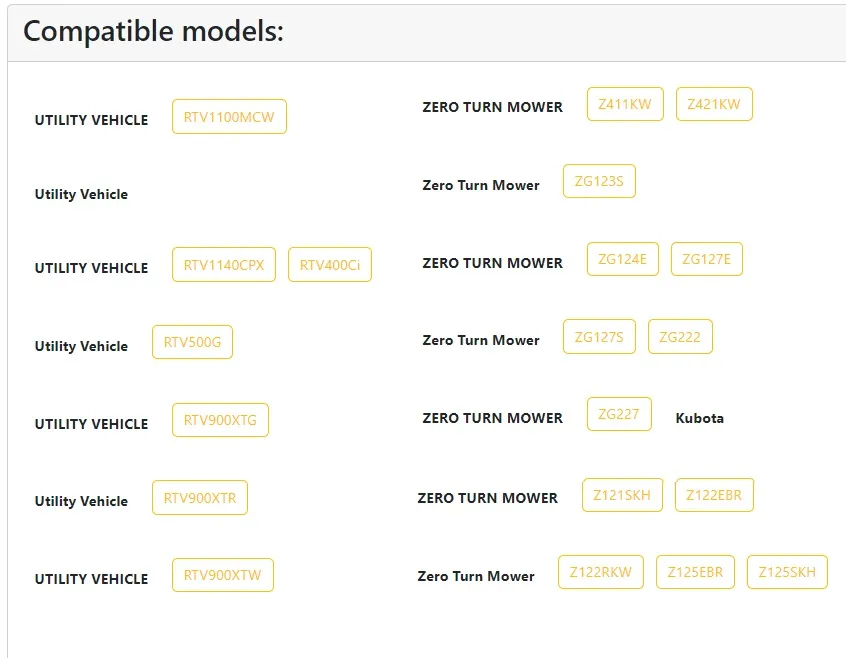This screenshot has width=846, height=658.
Task: Open the ZG124E mower model
Action: (x=623, y=259)
